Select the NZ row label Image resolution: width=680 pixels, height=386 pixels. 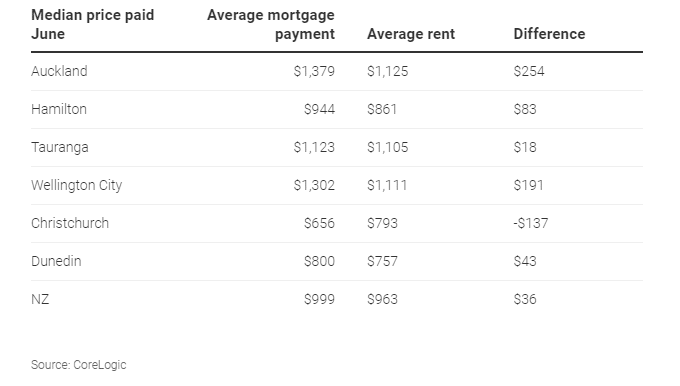pos(40,299)
